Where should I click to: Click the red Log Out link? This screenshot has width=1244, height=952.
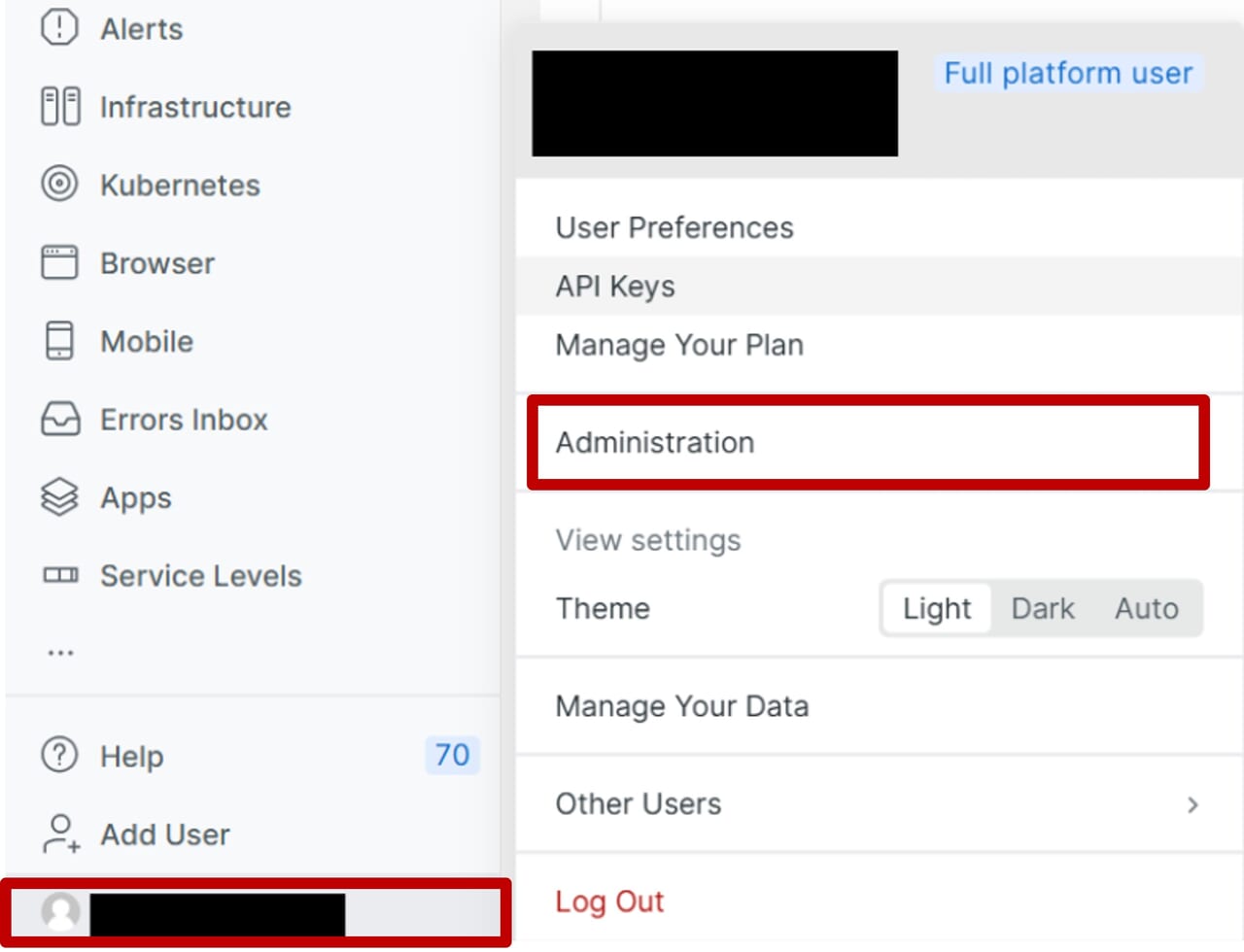click(609, 901)
